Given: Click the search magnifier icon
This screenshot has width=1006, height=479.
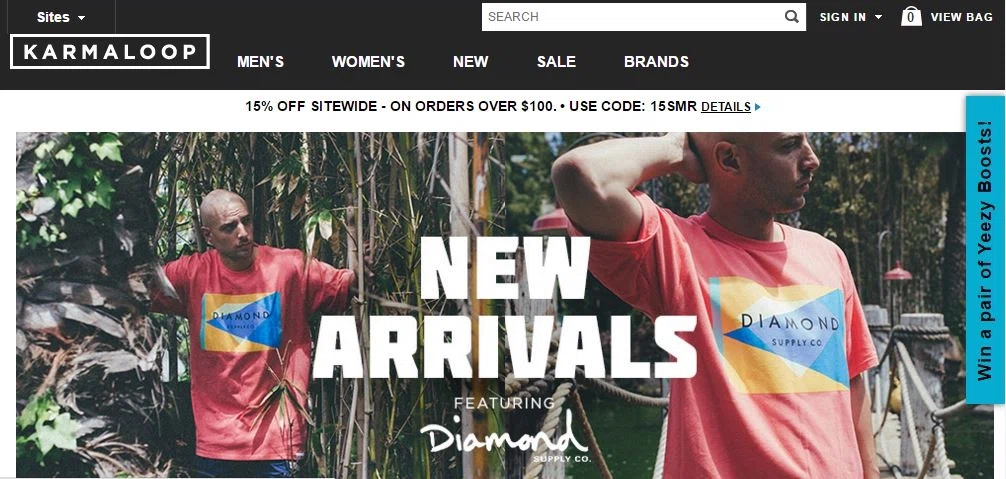Looking at the screenshot, I should 792,17.
